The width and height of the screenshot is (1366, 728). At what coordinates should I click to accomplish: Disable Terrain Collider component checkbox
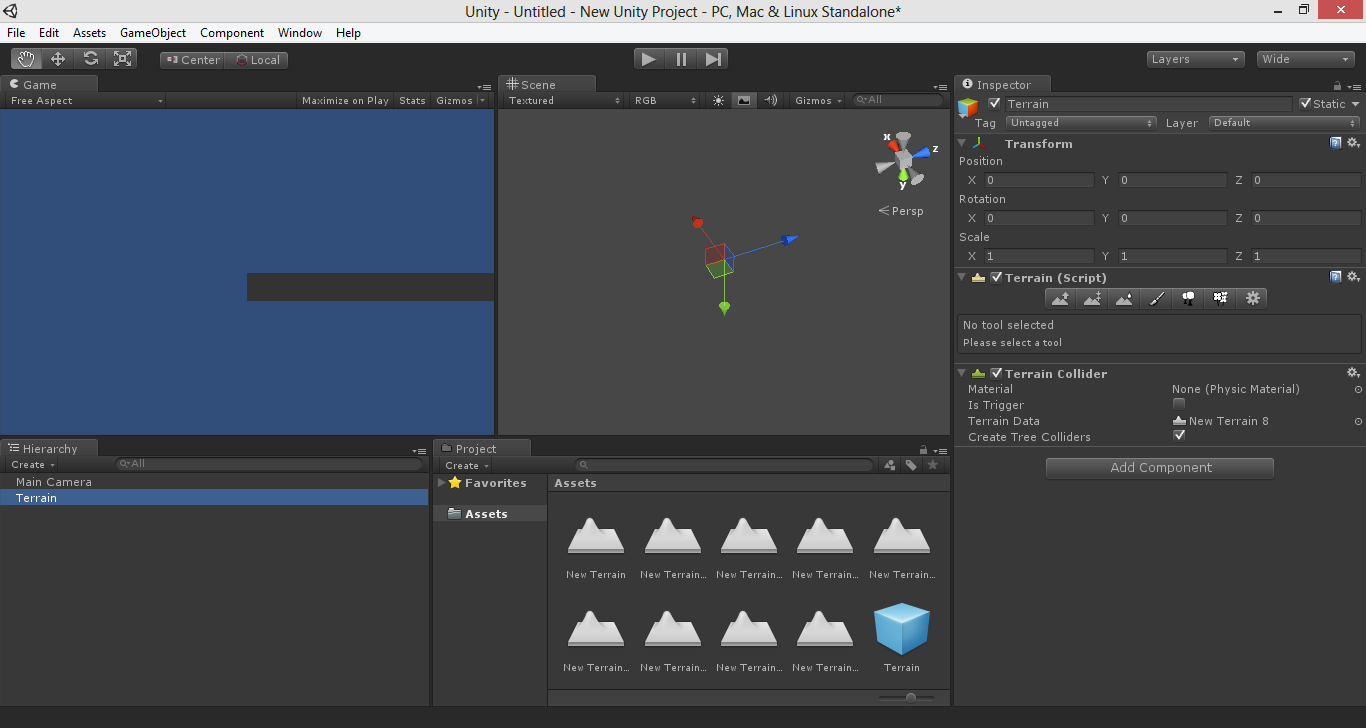(x=996, y=373)
